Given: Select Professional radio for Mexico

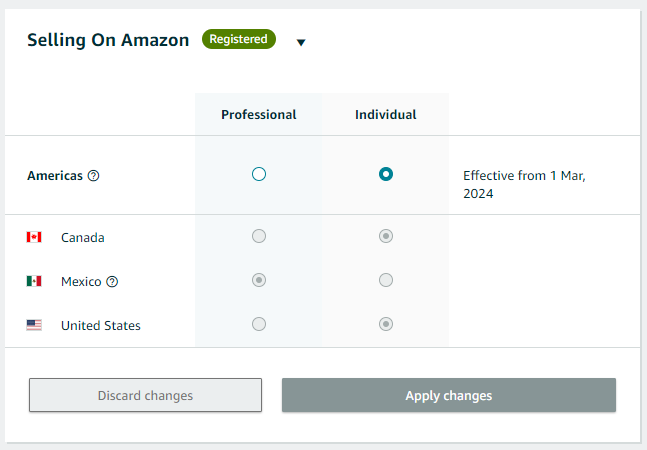Looking at the screenshot, I should coord(259,280).
